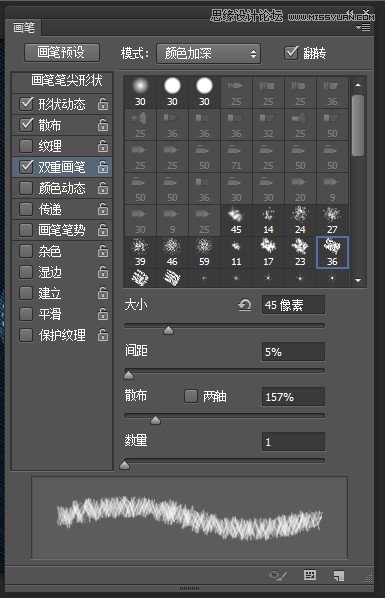The height and width of the screenshot is (598, 385).
Task: Uncheck the 双重画笔 checkbox
Action: point(26,167)
